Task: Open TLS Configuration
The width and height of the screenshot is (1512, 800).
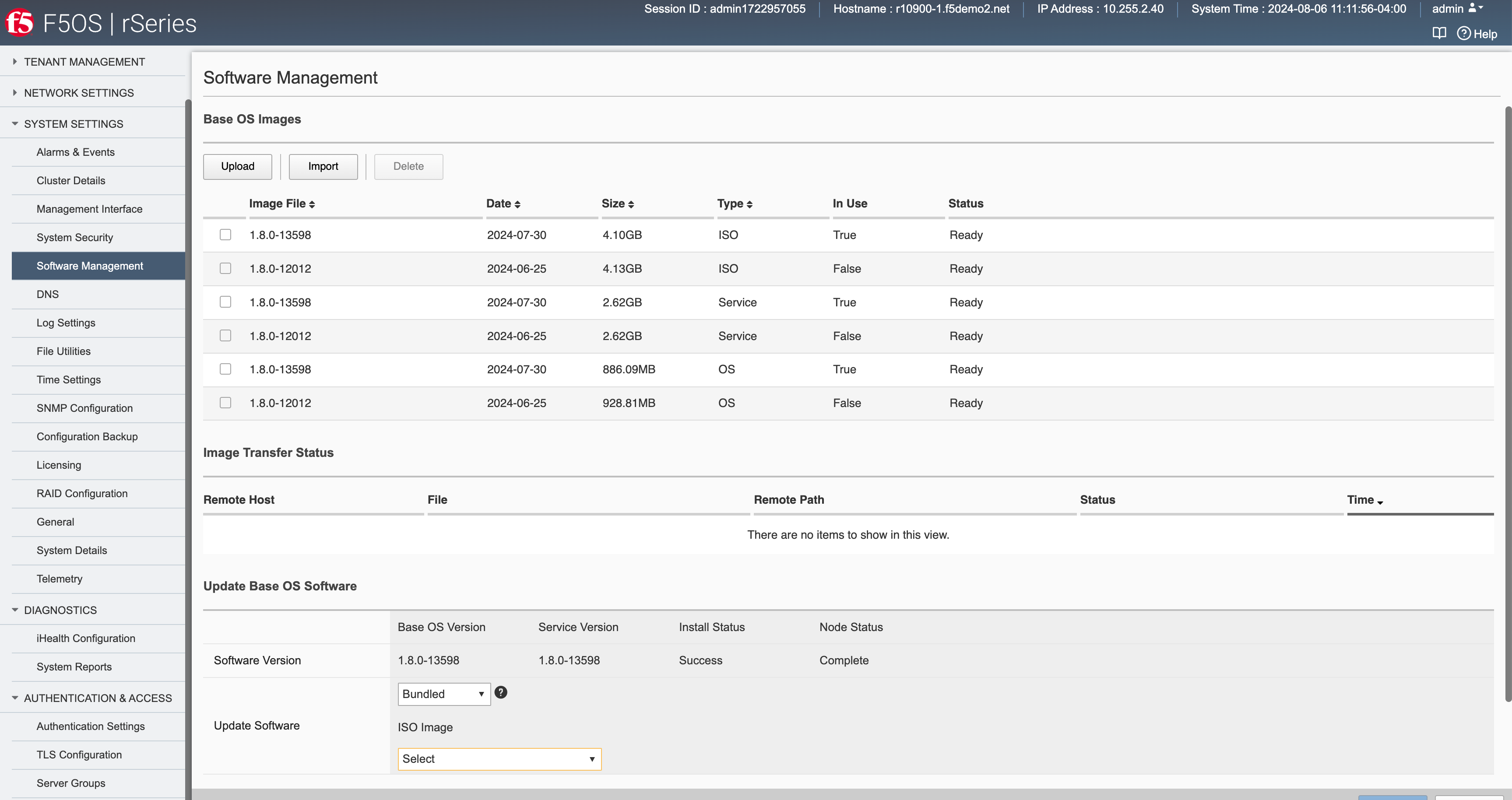Action: pyautogui.click(x=98, y=755)
